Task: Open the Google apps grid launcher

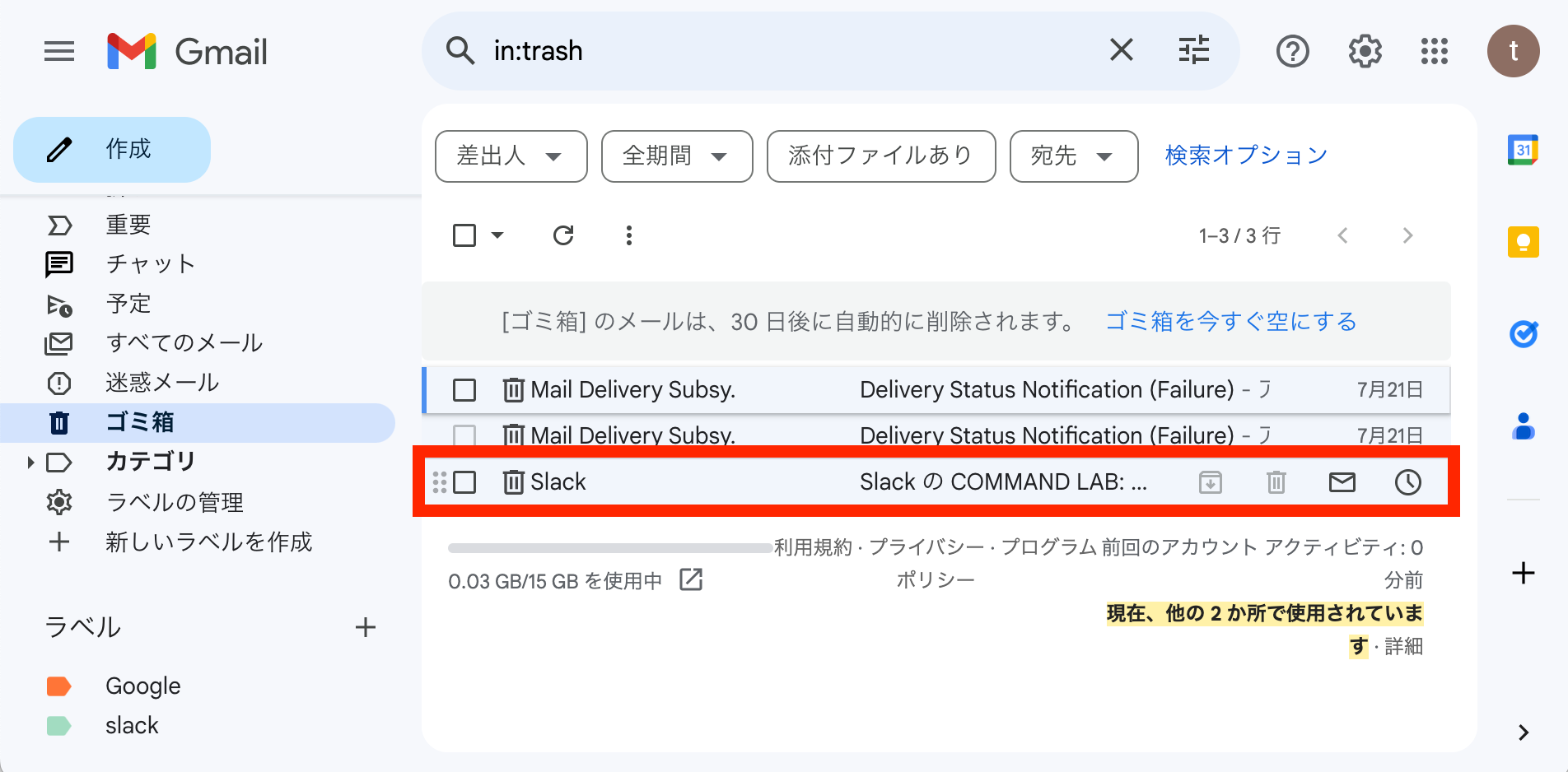Action: click(1434, 51)
